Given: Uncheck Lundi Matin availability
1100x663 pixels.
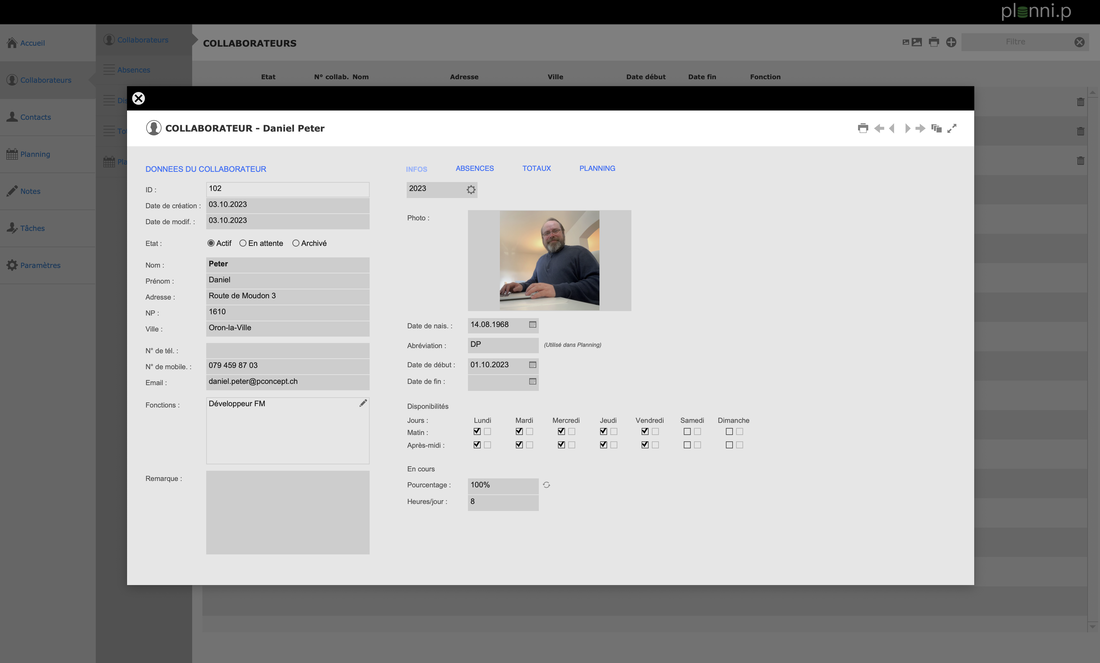Looking at the screenshot, I should [x=477, y=432].
